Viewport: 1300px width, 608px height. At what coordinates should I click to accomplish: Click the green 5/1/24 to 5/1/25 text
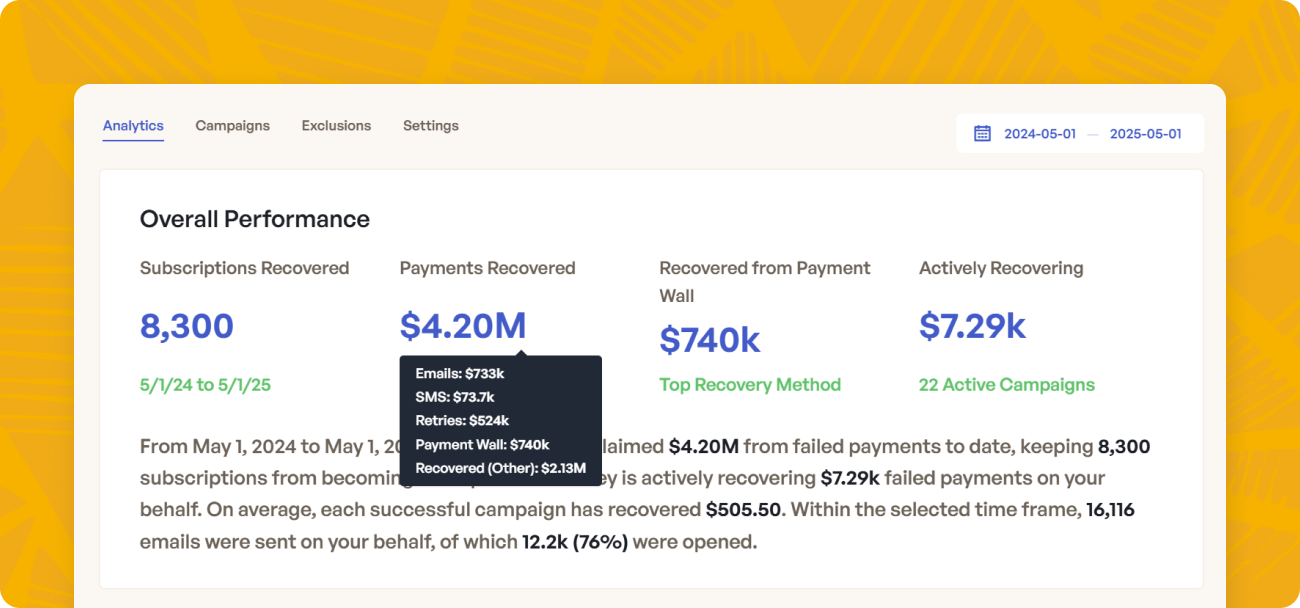pos(205,385)
